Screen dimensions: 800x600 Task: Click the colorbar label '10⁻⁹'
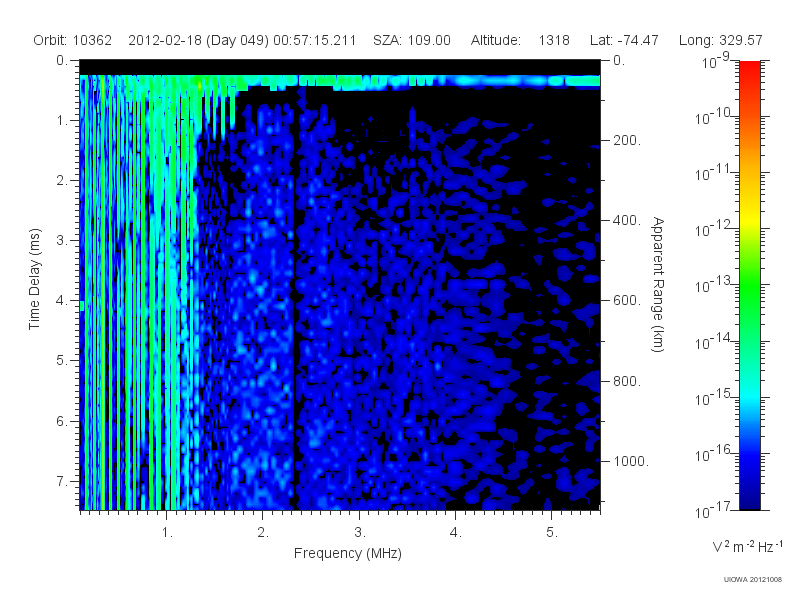tap(716, 60)
